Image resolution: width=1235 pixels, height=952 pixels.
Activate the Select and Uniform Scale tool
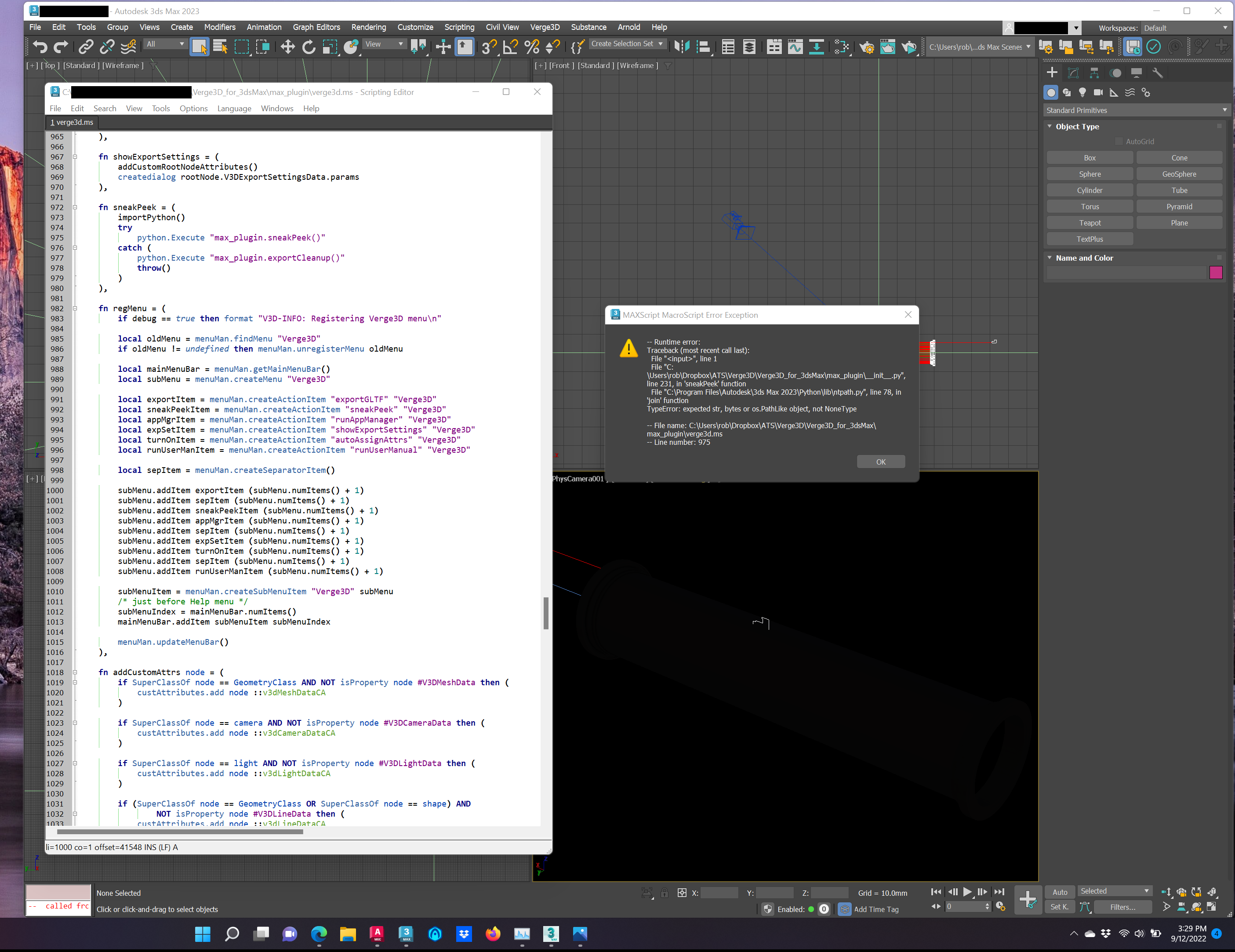330,47
